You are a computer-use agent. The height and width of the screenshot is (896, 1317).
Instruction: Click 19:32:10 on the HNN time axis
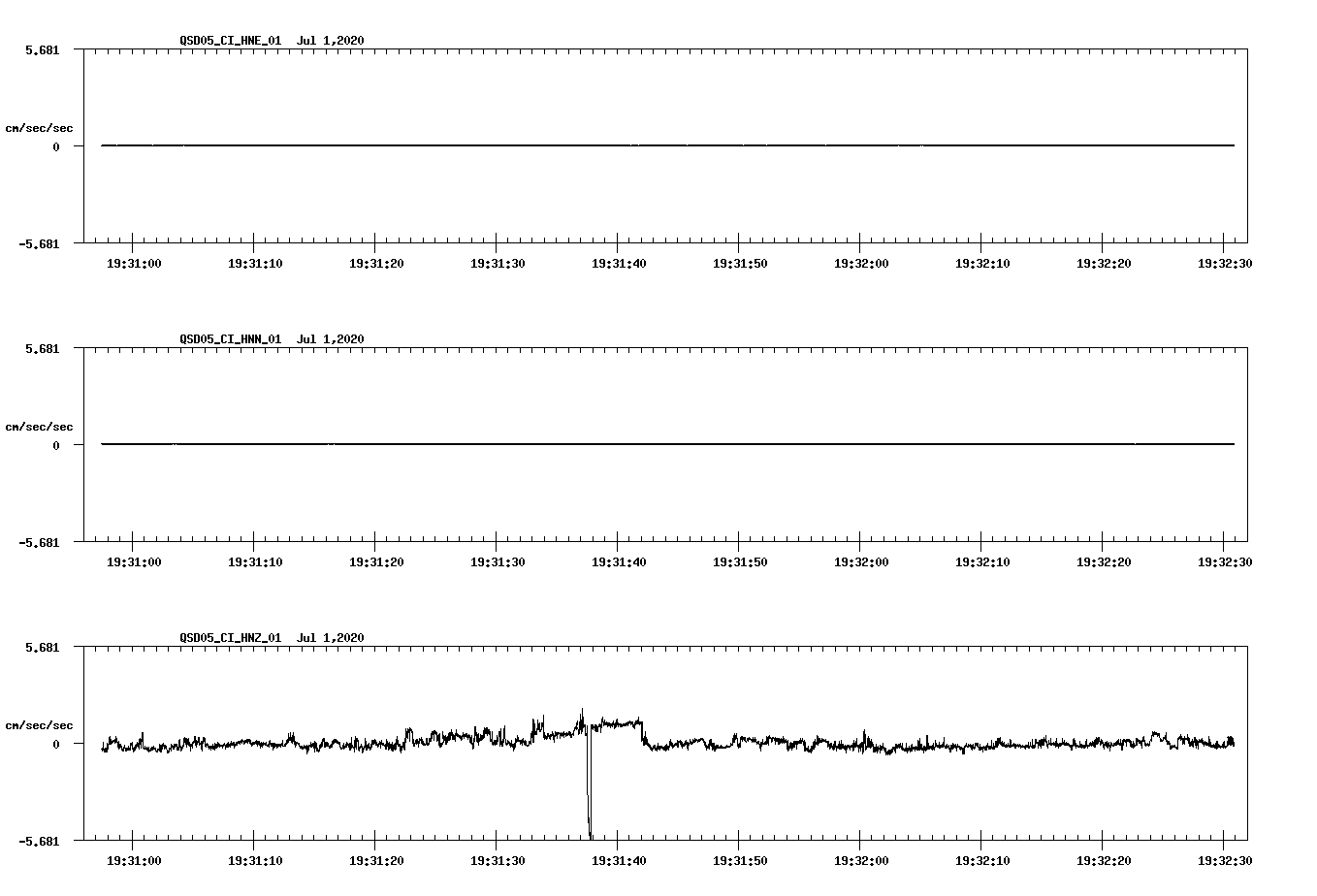coord(982,561)
